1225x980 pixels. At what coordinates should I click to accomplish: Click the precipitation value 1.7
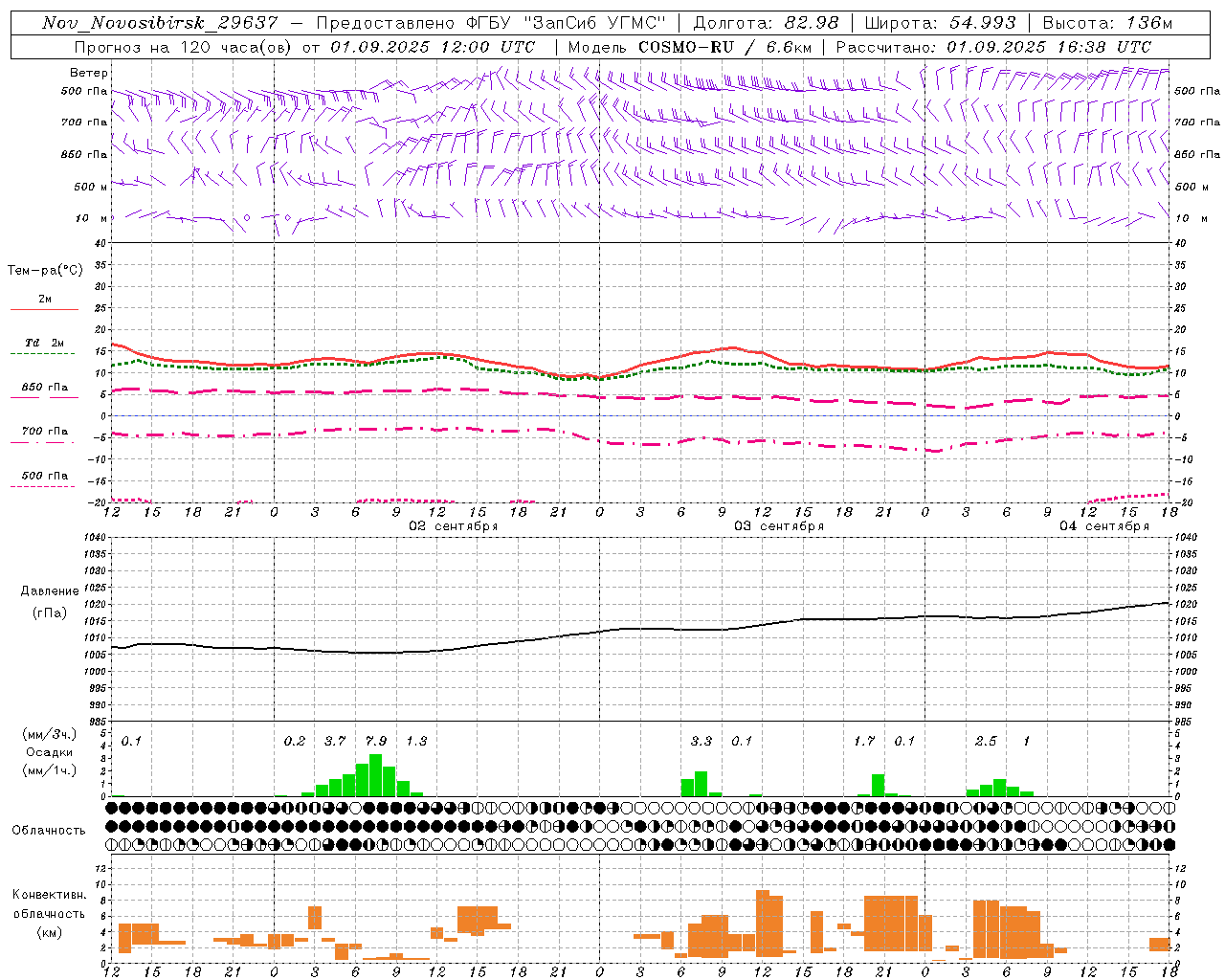pyautogui.click(x=864, y=742)
